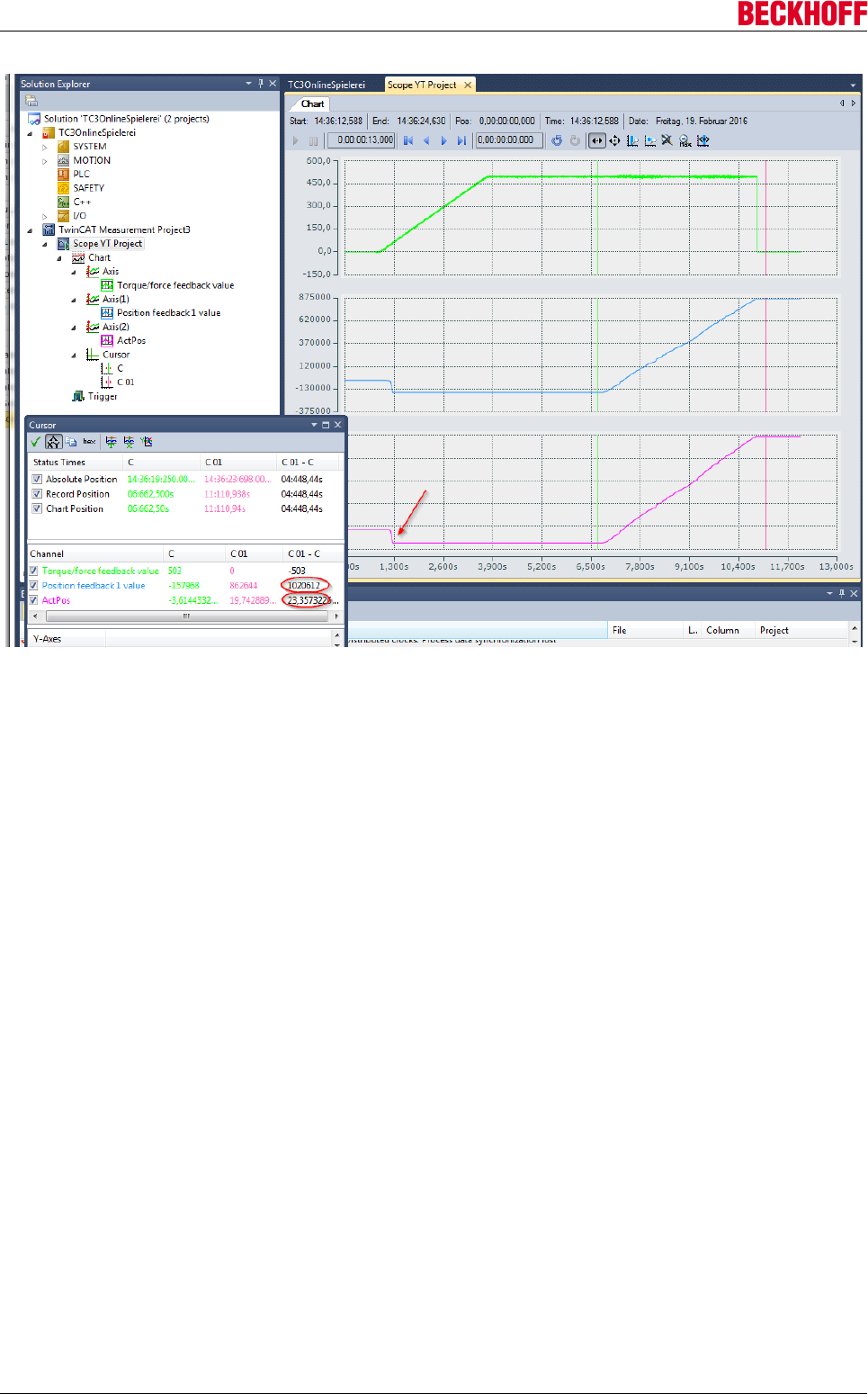Image resolution: width=868 pixels, height=1394 pixels.
Task: Expand the MOTION tree node
Action: 45,161
